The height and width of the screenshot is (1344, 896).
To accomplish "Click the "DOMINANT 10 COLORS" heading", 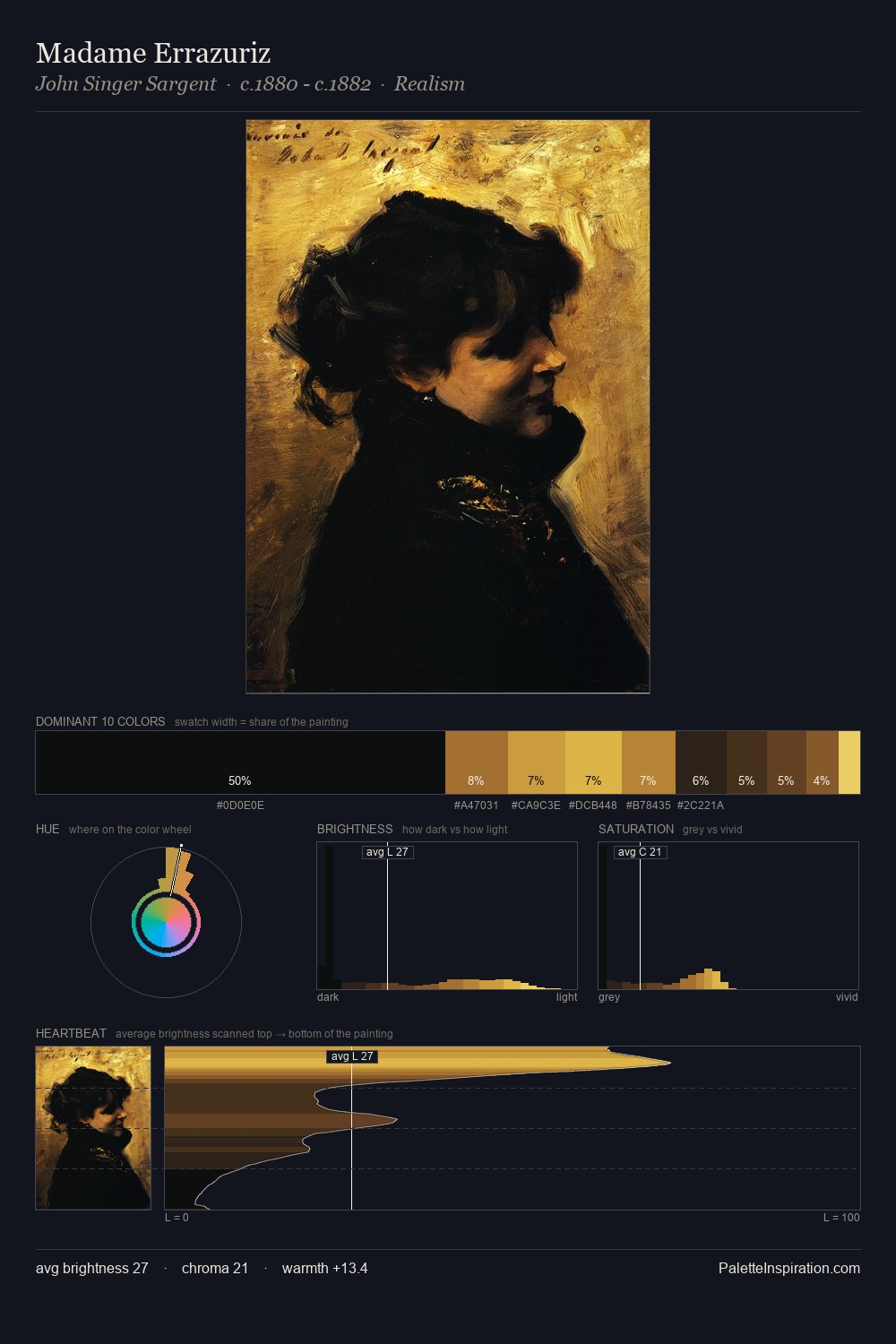I will point(100,721).
